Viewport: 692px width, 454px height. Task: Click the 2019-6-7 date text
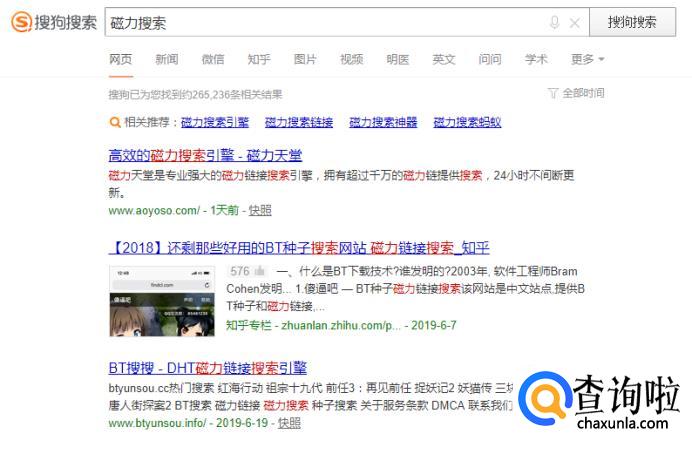pos(434,326)
